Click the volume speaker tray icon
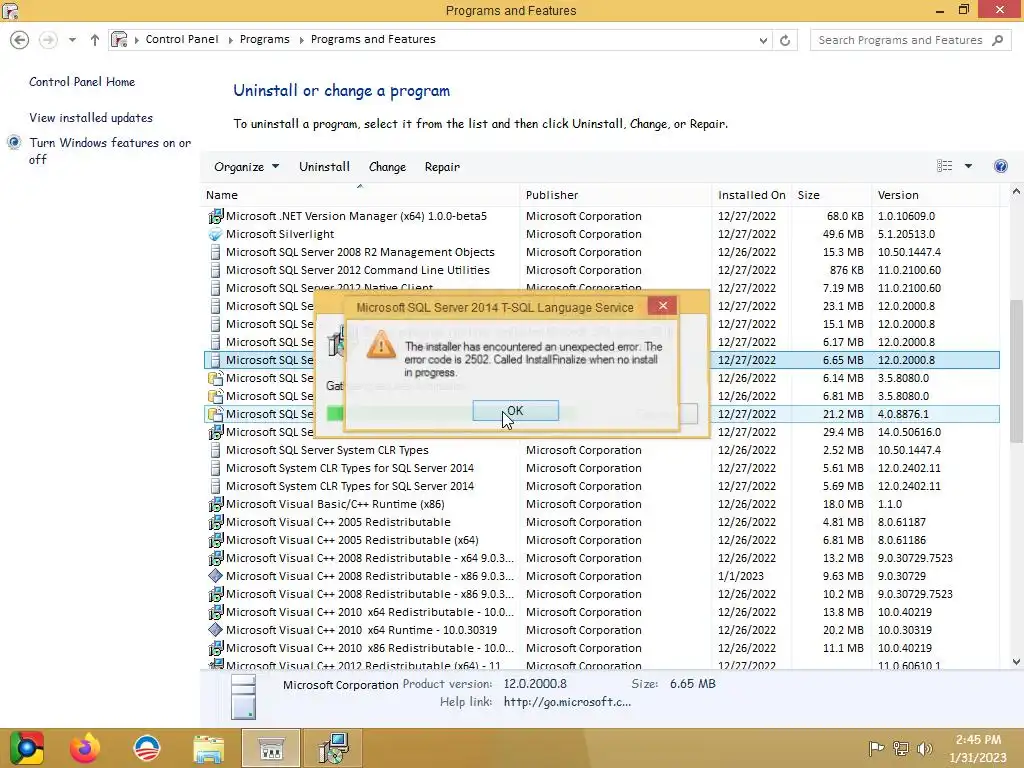 [924, 748]
